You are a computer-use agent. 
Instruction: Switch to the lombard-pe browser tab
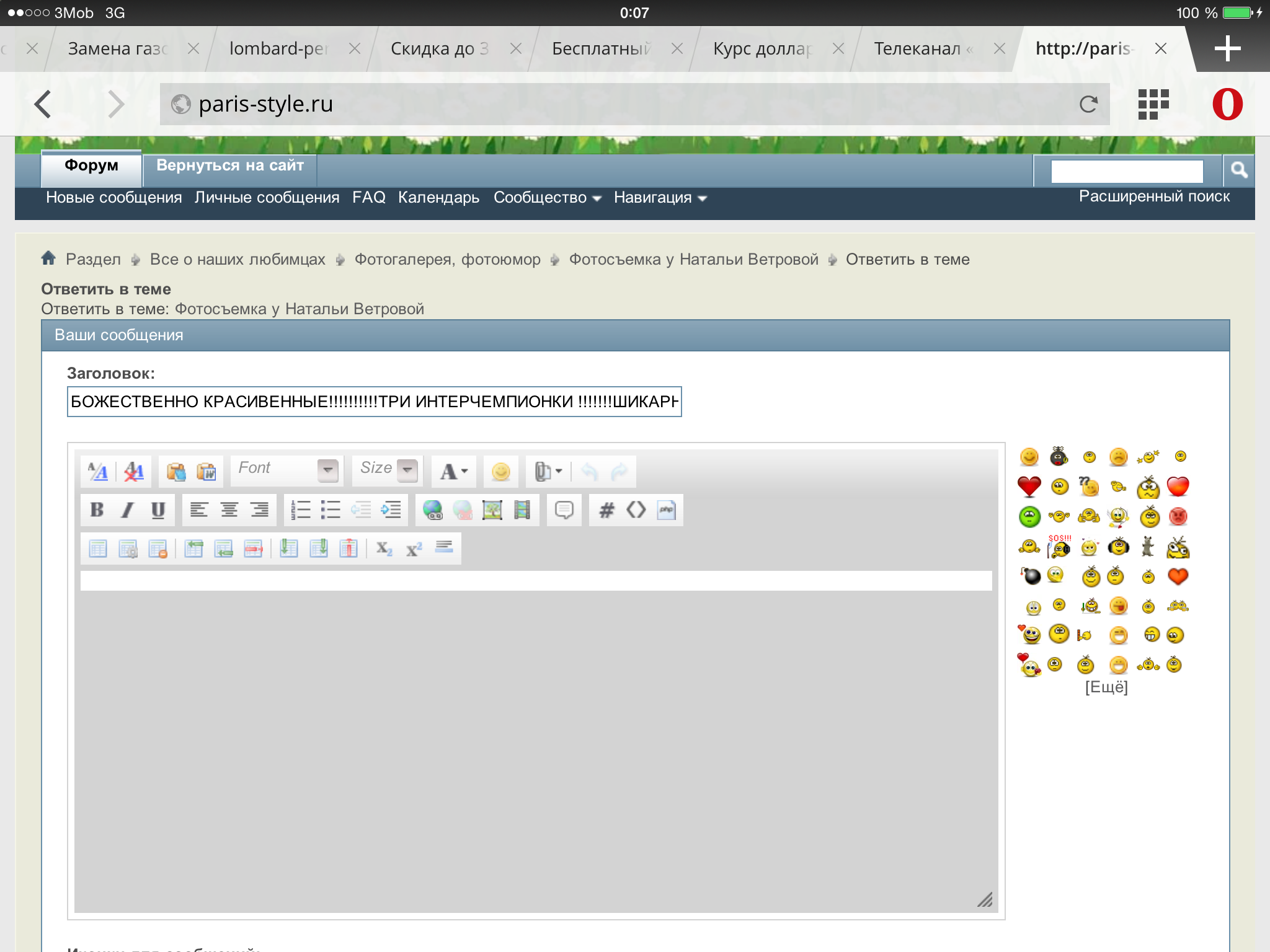pyautogui.click(x=278, y=49)
